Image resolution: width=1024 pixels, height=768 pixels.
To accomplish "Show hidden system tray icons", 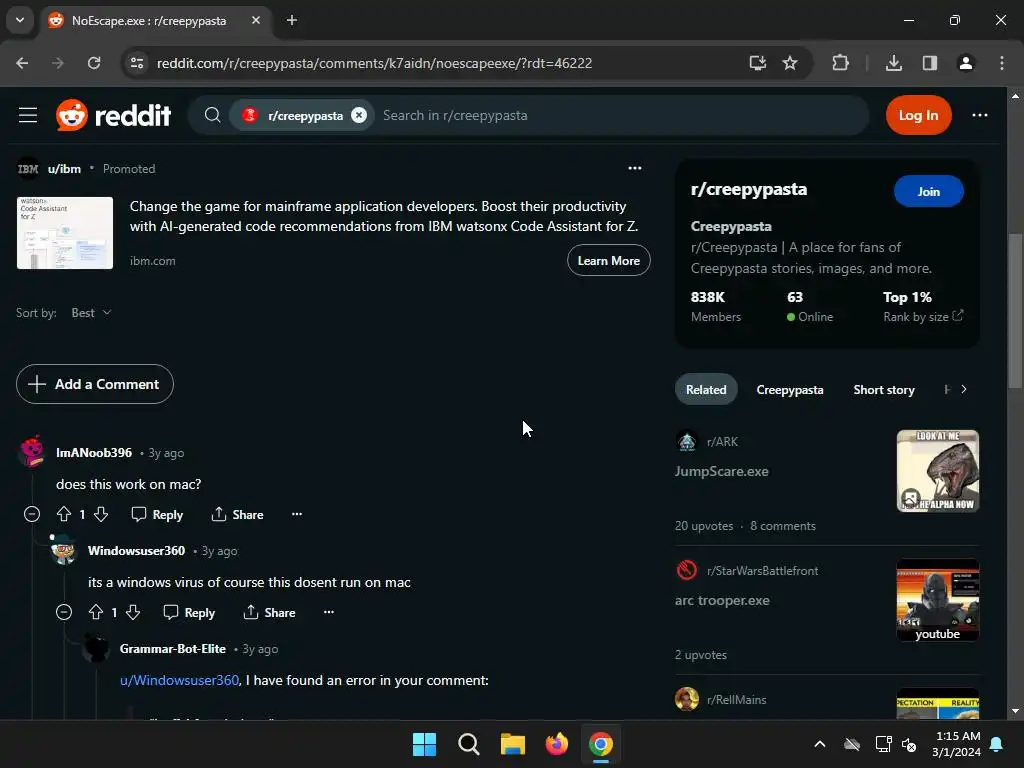I will click(x=820, y=744).
